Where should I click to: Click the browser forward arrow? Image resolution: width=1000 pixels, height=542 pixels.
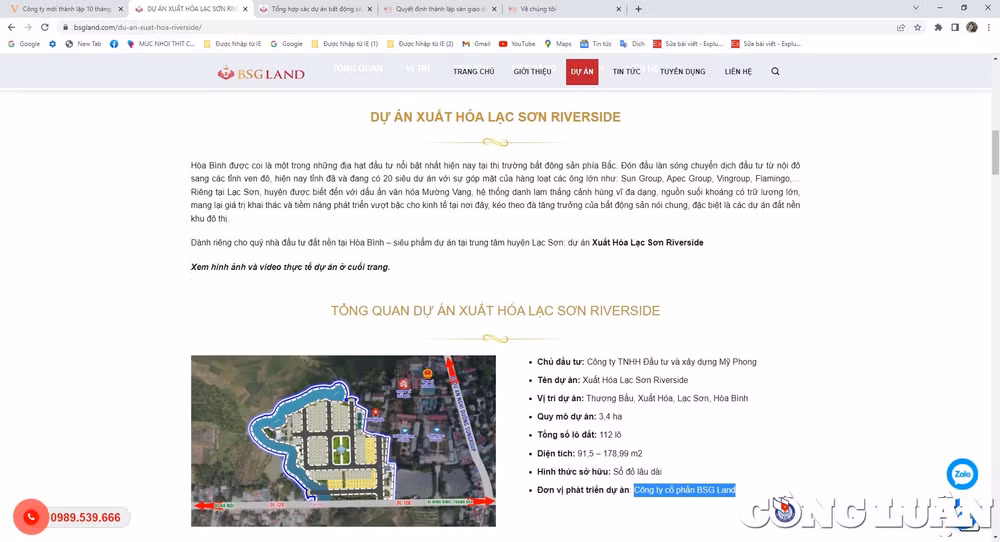tap(28, 27)
